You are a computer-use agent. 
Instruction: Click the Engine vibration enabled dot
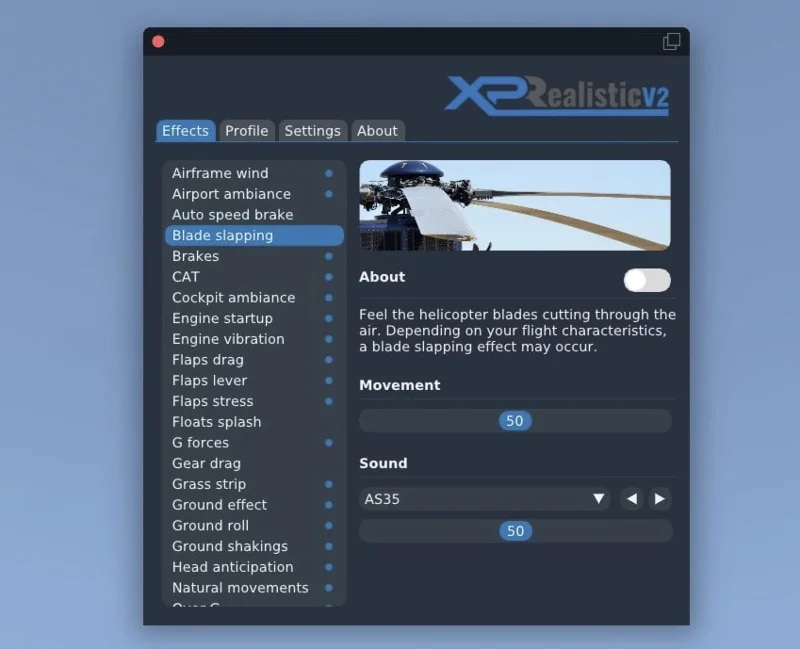coord(329,339)
